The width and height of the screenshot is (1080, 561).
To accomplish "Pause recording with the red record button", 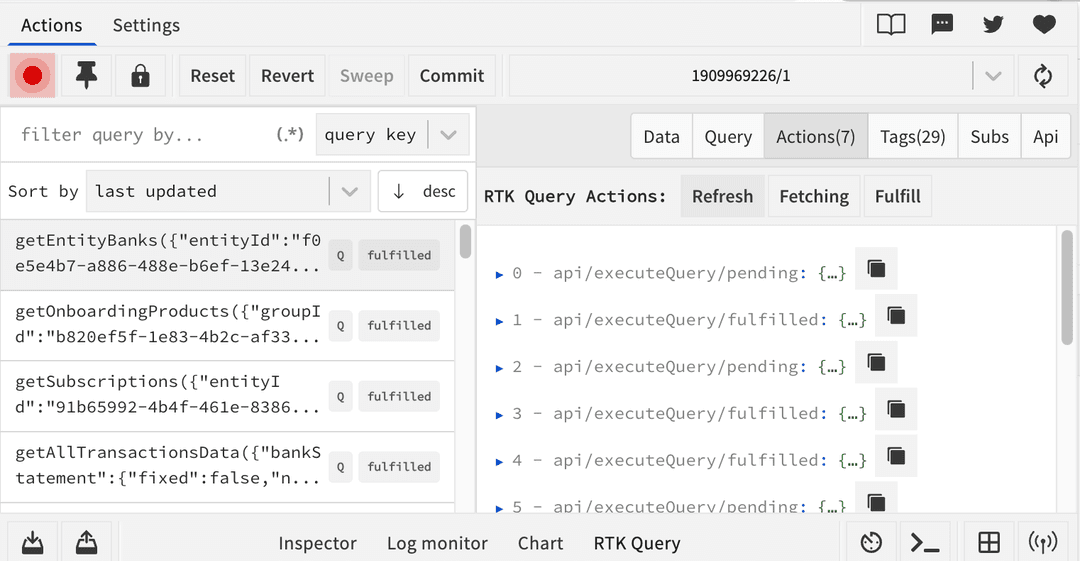I will click(32, 76).
